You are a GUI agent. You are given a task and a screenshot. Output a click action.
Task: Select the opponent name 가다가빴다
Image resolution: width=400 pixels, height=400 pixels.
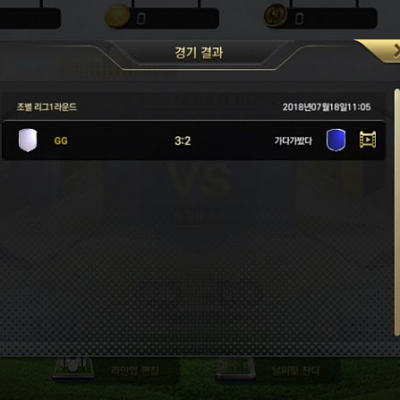(293, 141)
